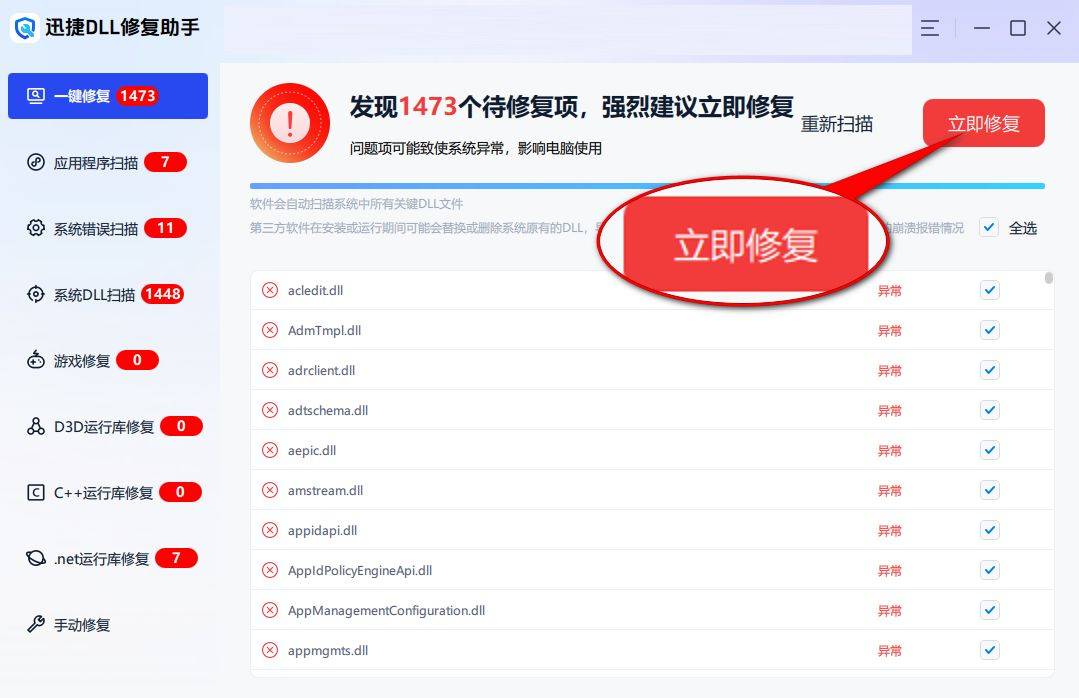Toggle the 全选 select-all checkbox
This screenshot has height=698, width=1079.
point(989,227)
